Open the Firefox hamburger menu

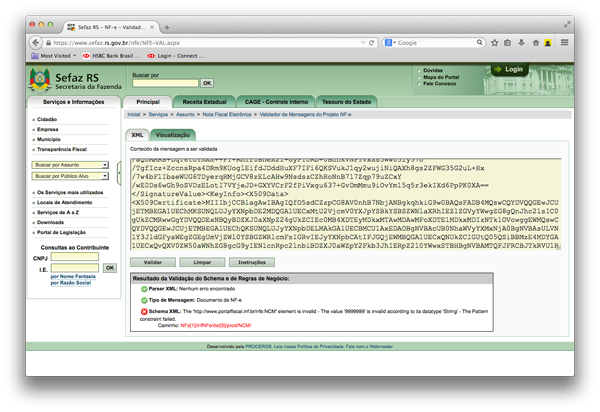(564, 42)
